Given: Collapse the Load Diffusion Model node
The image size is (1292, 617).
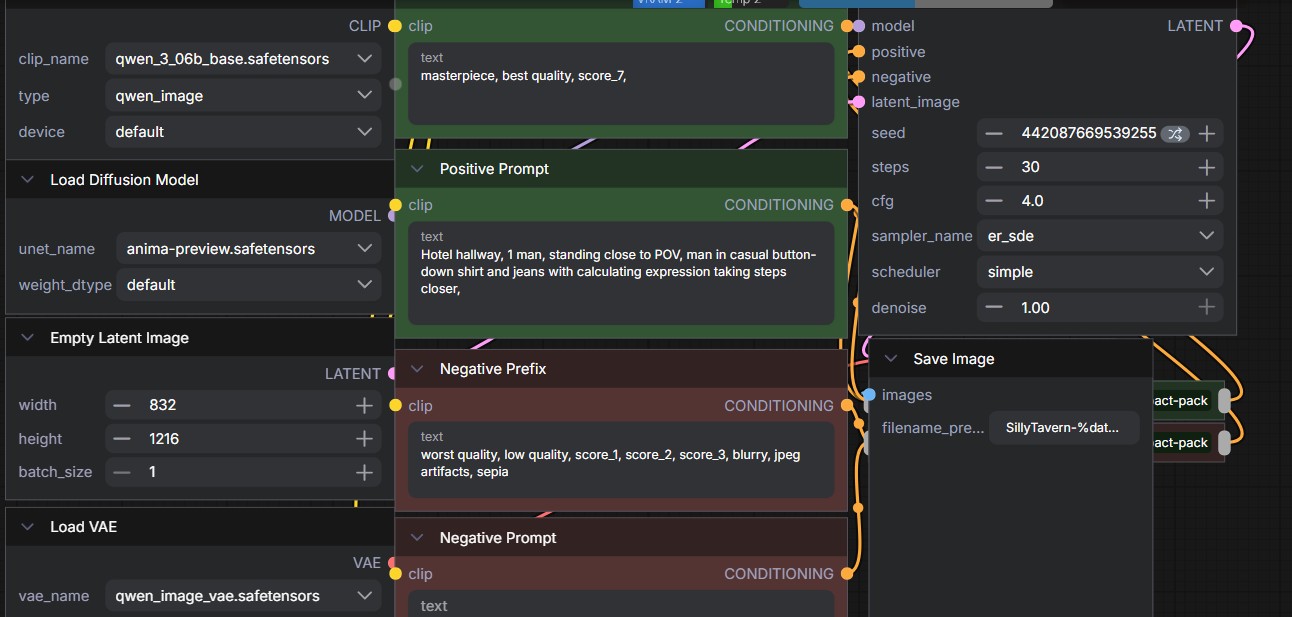Looking at the screenshot, I should click(27, 180).
